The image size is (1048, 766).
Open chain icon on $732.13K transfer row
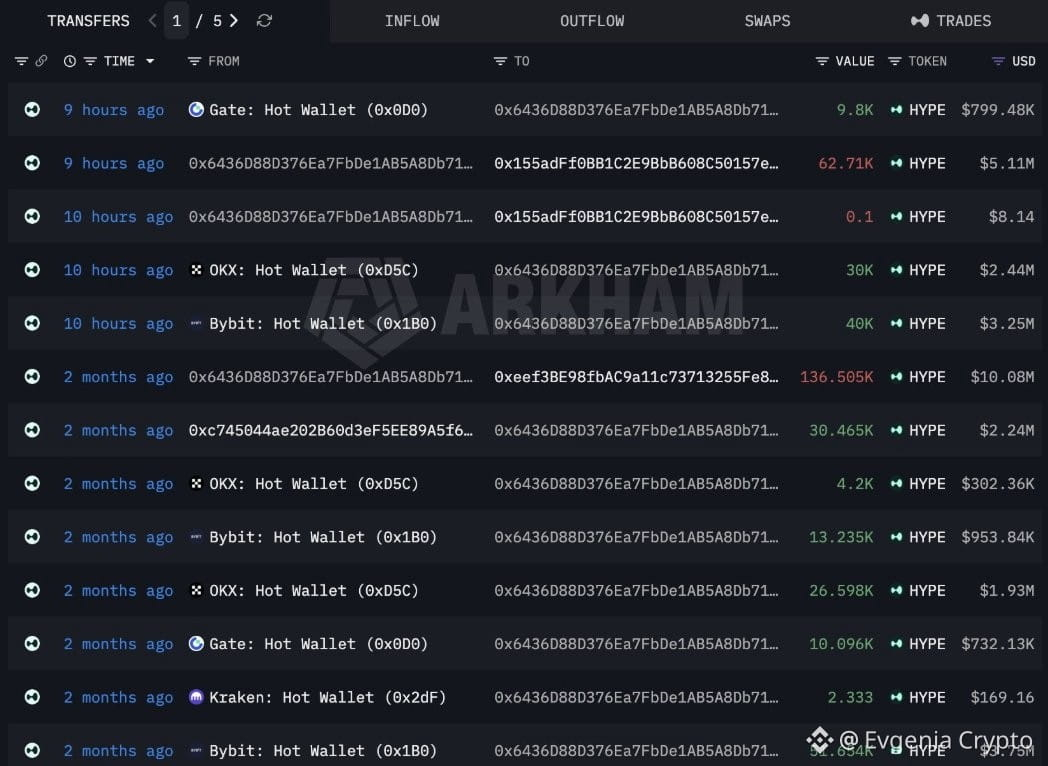32,644
